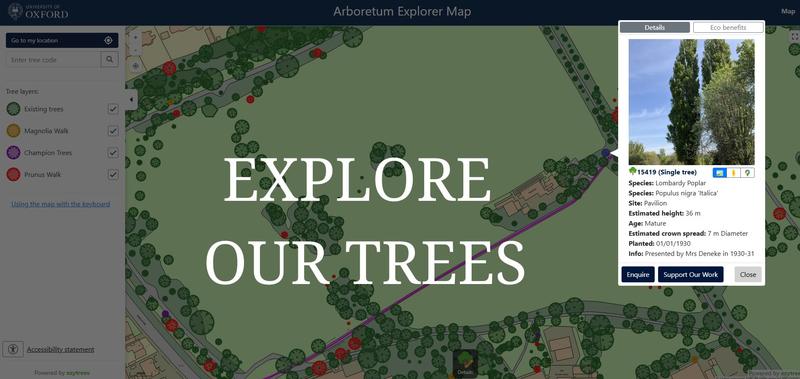Click the red Prunus Walk layer icon
The width and height of the screenshot is (800, 379).
14,174
